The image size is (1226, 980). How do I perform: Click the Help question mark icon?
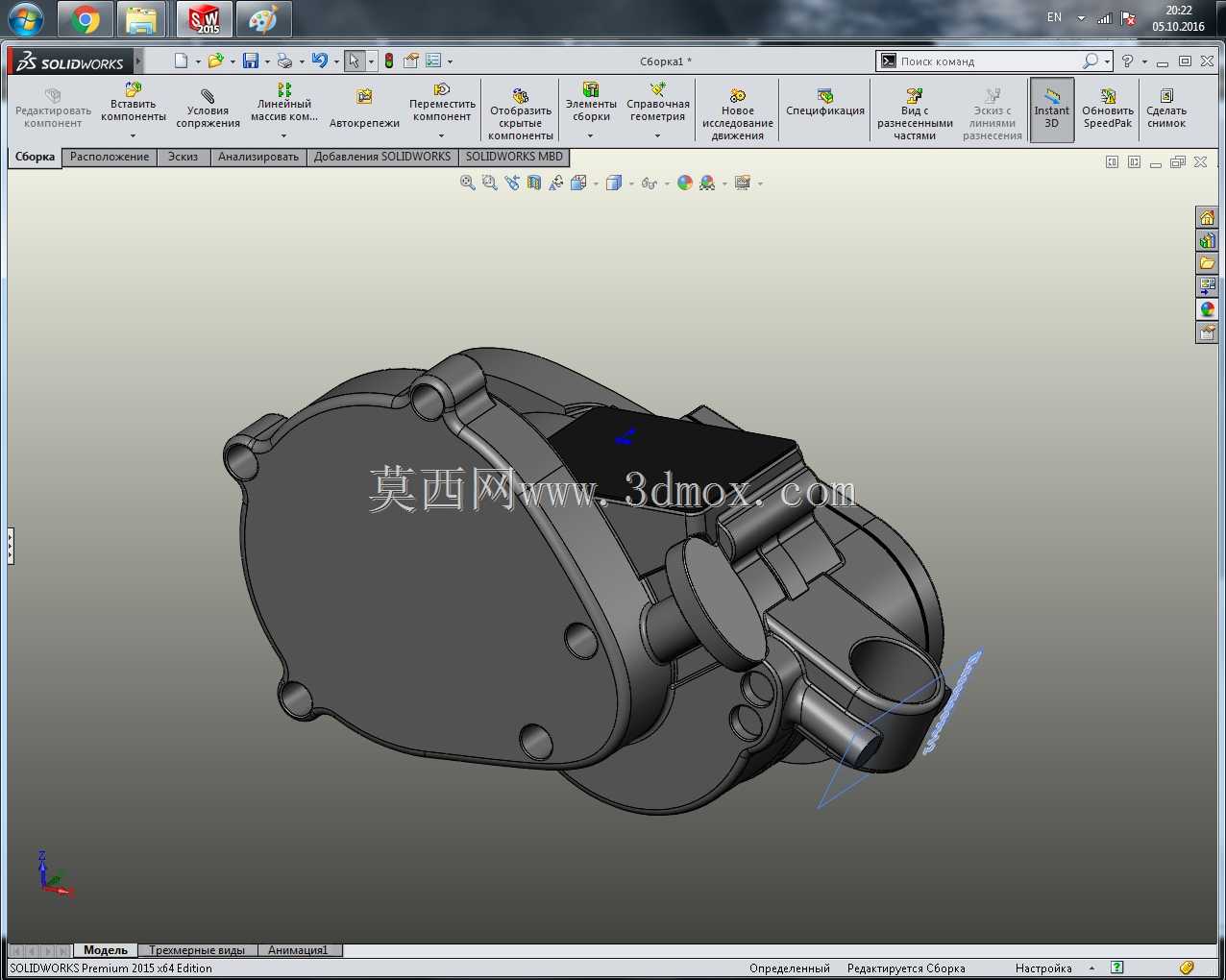[x=1128, y=61]
